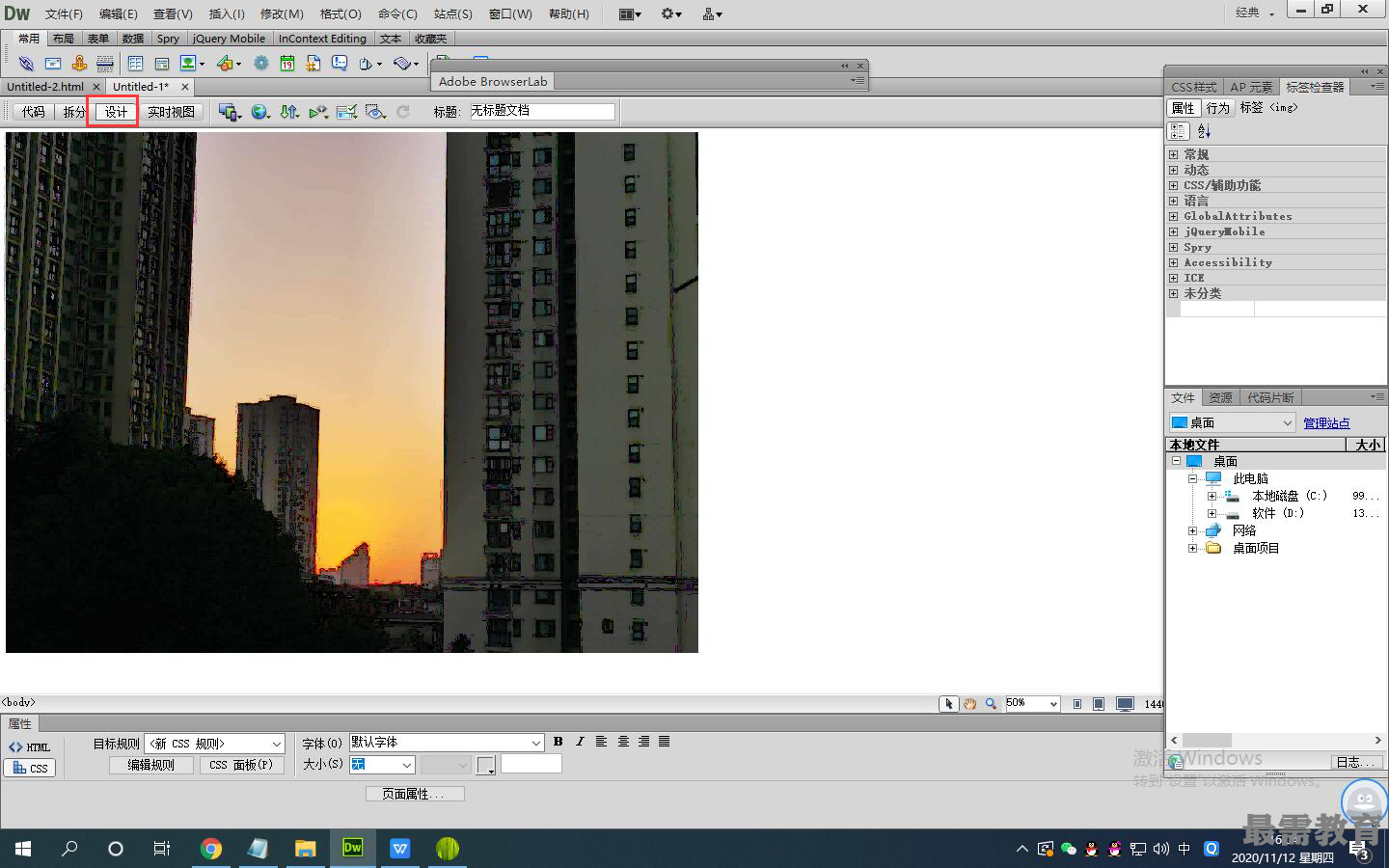Expand the 常规 category in Tag Inspector
This screenshot has height=868, width=1389.
pyautogui.click(x=1173, y=154)
